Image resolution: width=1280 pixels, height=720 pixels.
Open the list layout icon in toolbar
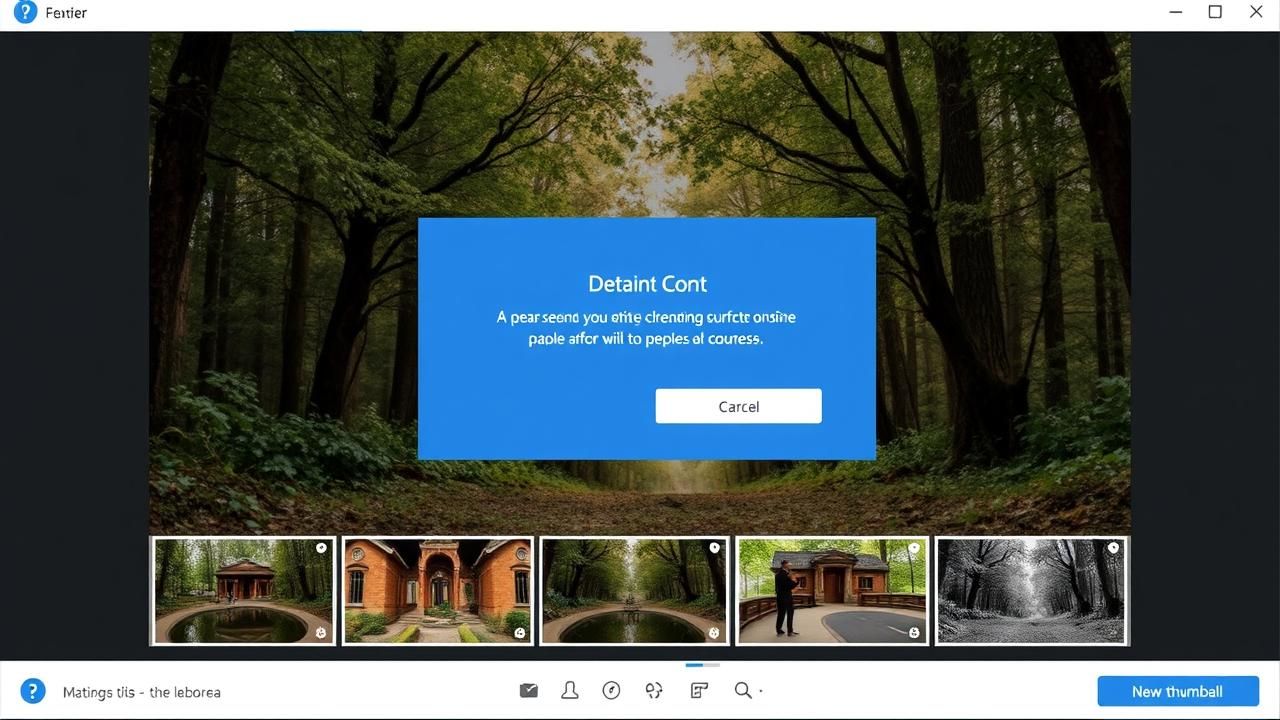click(699, 690)
